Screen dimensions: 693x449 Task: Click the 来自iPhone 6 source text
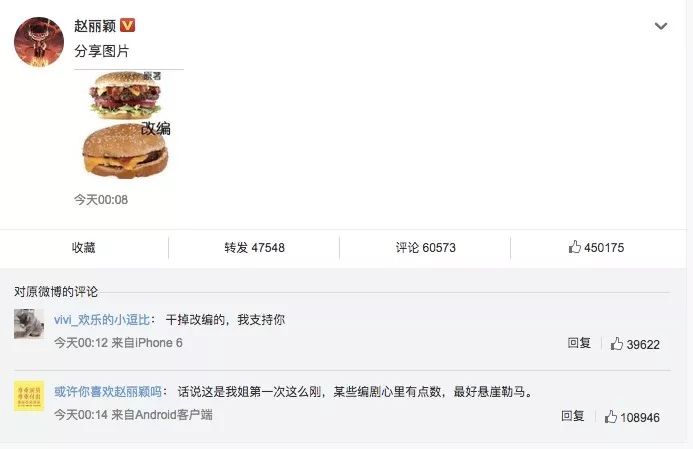[x=147, y=343]
